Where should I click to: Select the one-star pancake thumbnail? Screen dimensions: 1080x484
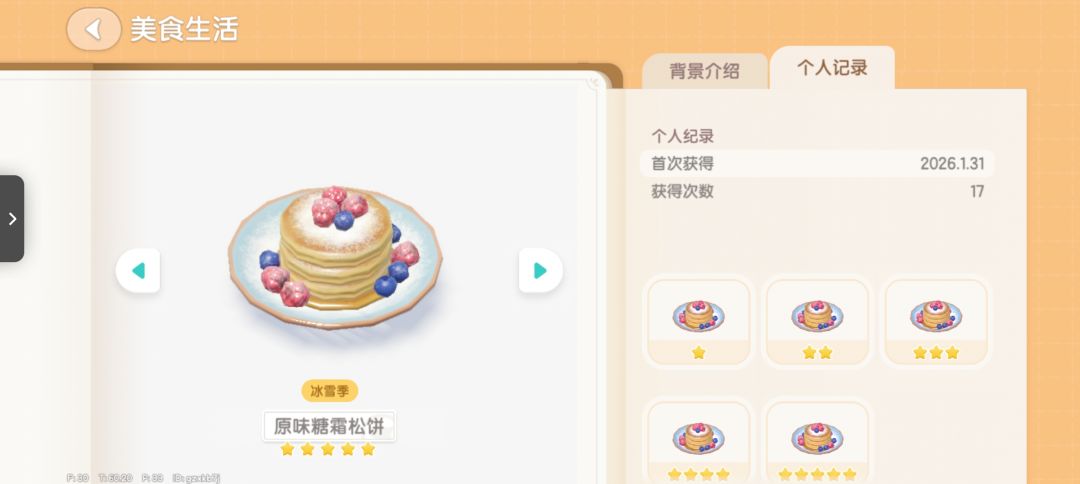698,322
